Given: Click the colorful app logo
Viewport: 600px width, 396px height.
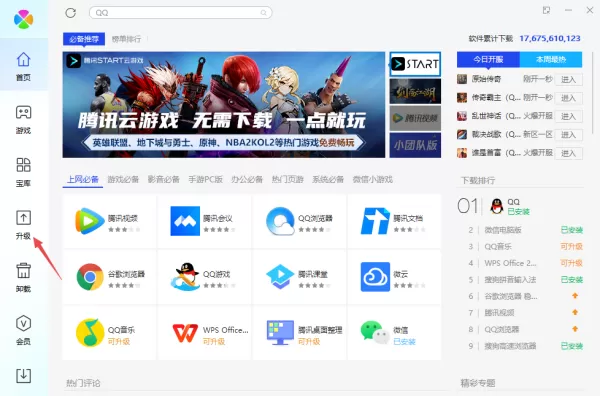Looking at the screenshot, I should 23,19.
